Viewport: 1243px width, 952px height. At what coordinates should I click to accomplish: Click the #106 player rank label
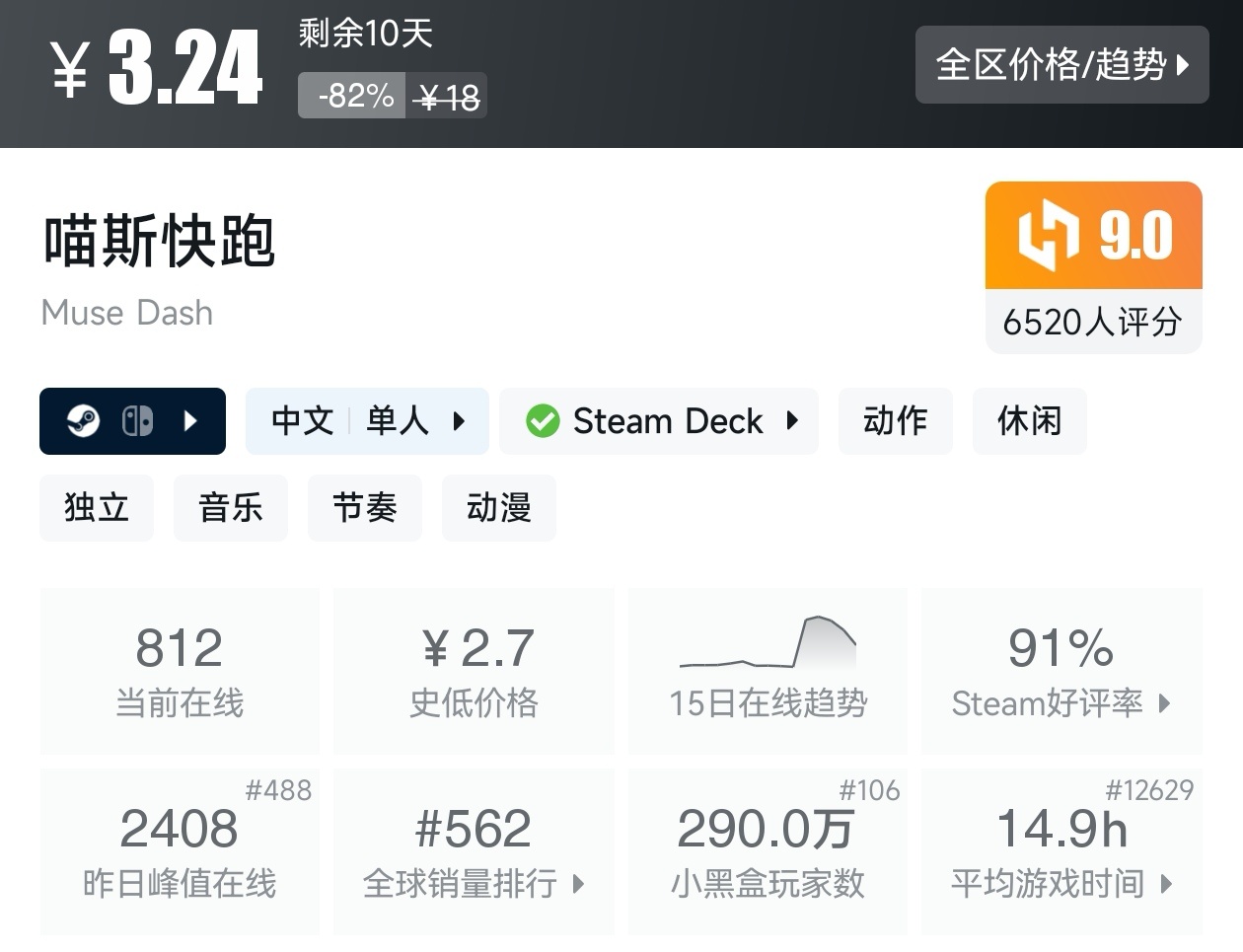[x=869, y=790]
